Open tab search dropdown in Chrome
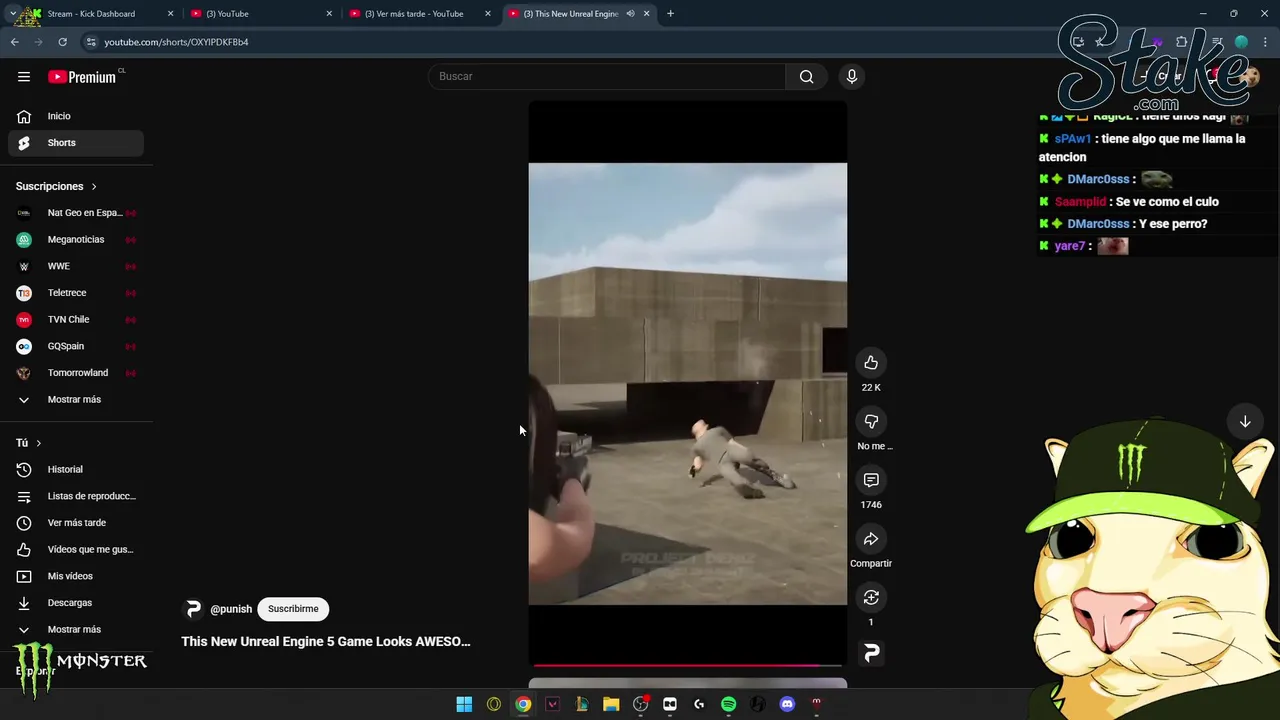 click(x=12, y=14)
